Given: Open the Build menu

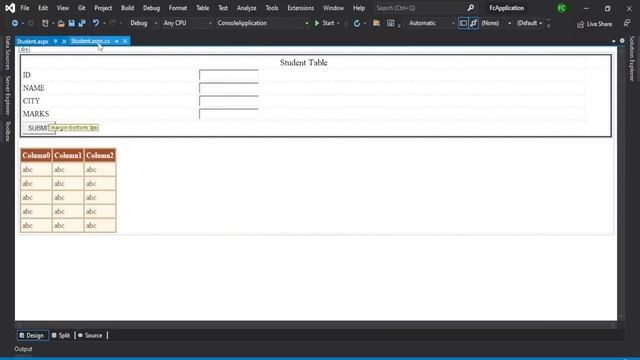Looking at the screenshot, I should 127,8.
